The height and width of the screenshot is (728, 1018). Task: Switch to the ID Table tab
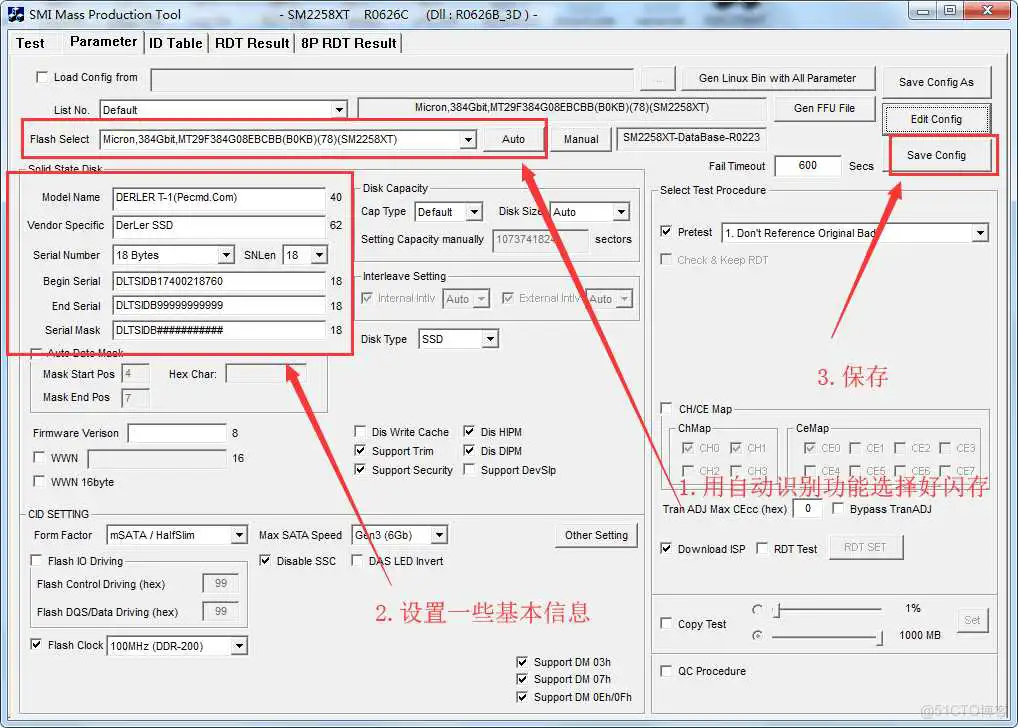(175, 43)
